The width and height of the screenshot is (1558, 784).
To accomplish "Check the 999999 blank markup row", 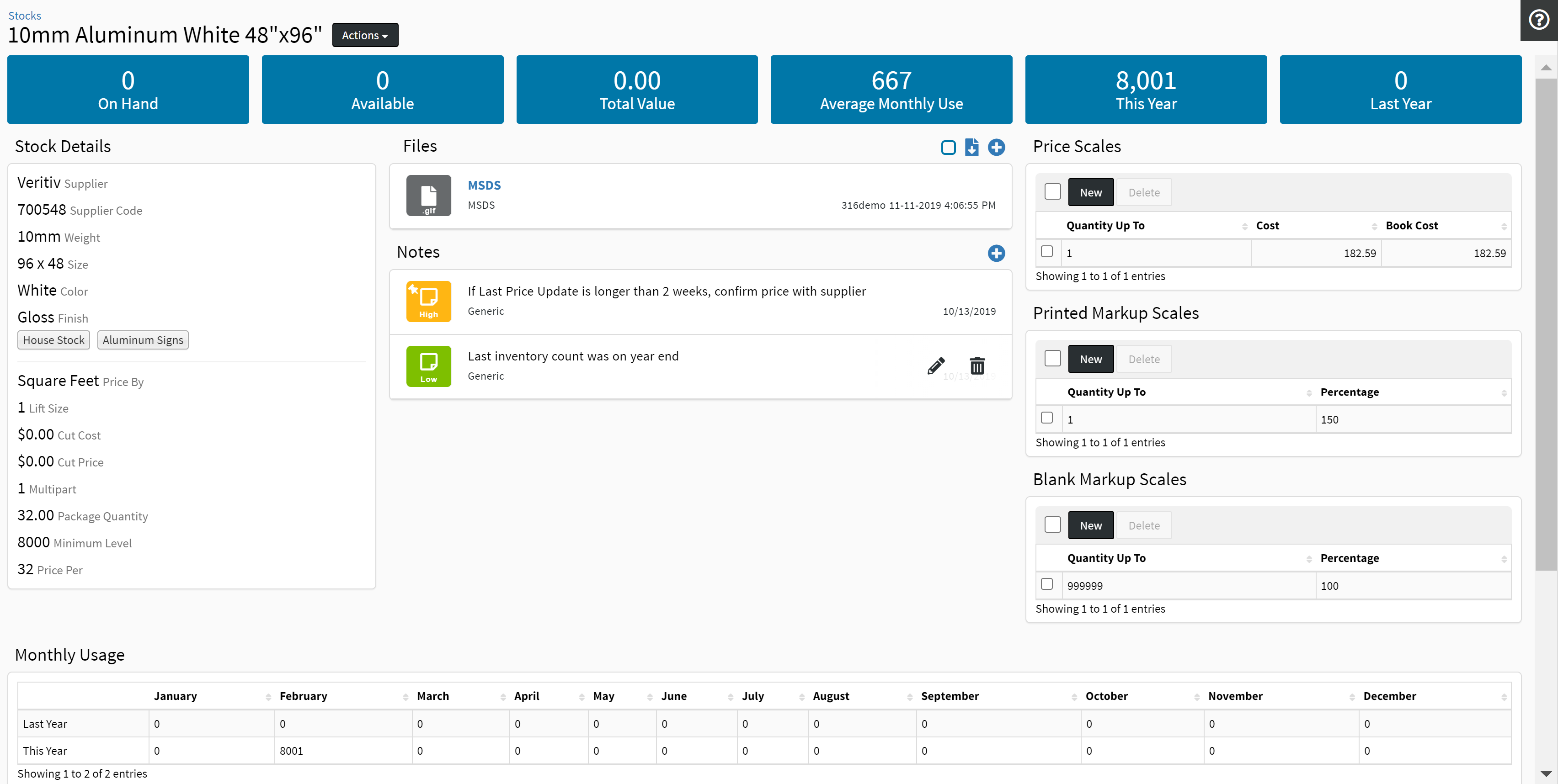I will coord(1047,584).
